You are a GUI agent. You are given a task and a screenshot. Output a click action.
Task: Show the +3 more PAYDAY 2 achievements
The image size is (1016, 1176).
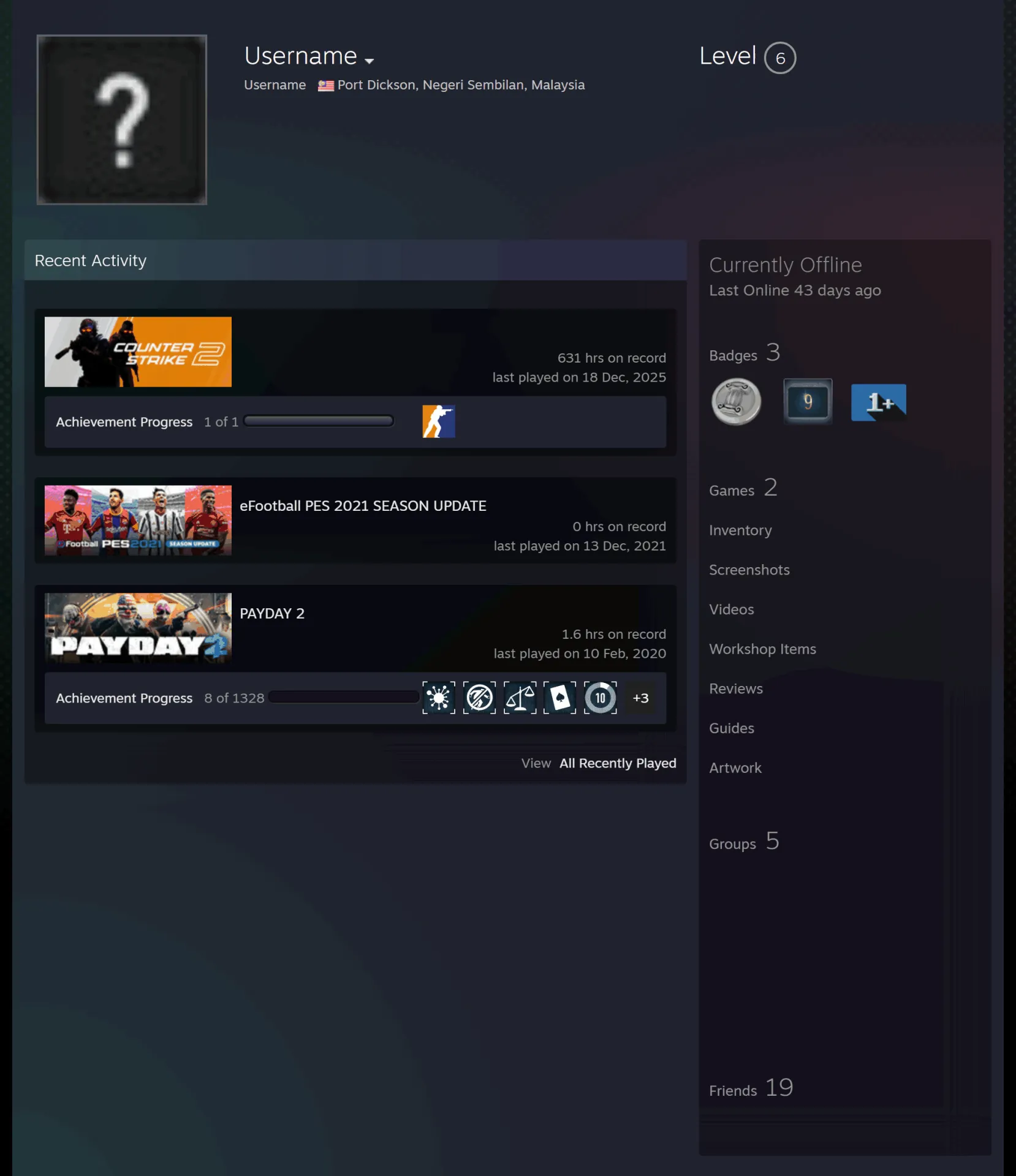[x=640, y=698]
